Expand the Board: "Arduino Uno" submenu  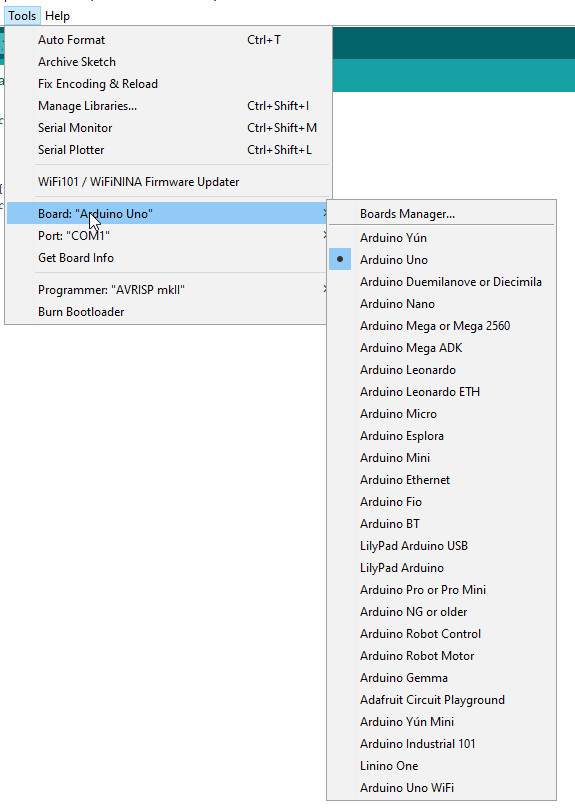pos(167,214)
